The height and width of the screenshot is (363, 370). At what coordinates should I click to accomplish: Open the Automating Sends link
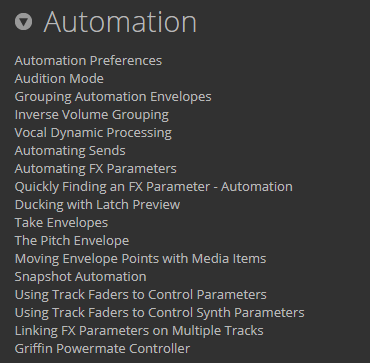click(x=70, y=151)
